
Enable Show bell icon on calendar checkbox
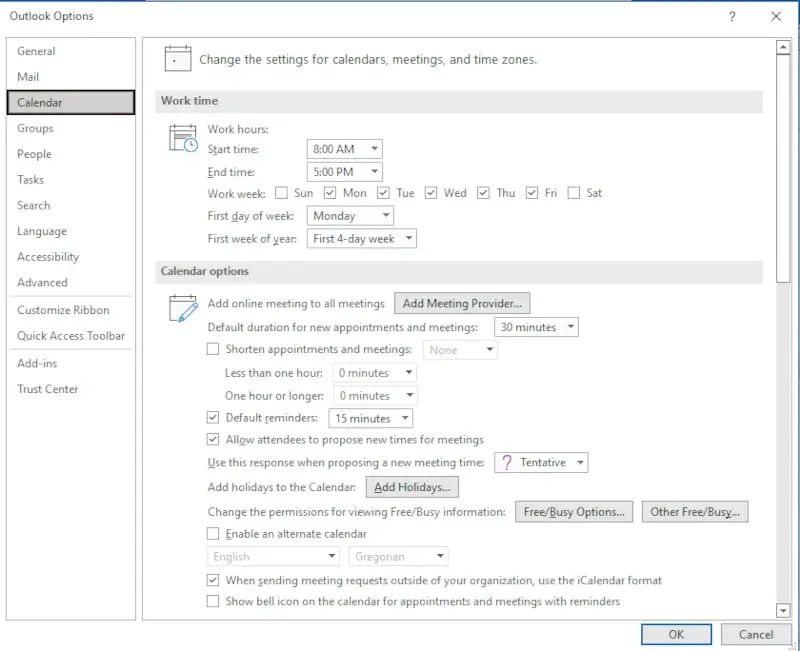[213, 601]
